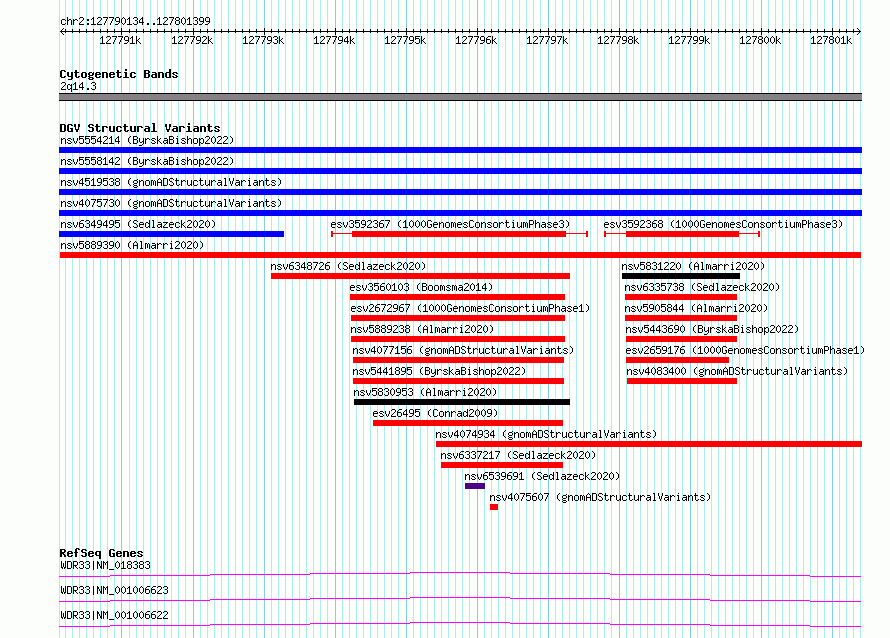Image resolution: width=890 pixels, height=638 pixels.
Task: Click the blue bar under nsv6349495
Action: 171,234
